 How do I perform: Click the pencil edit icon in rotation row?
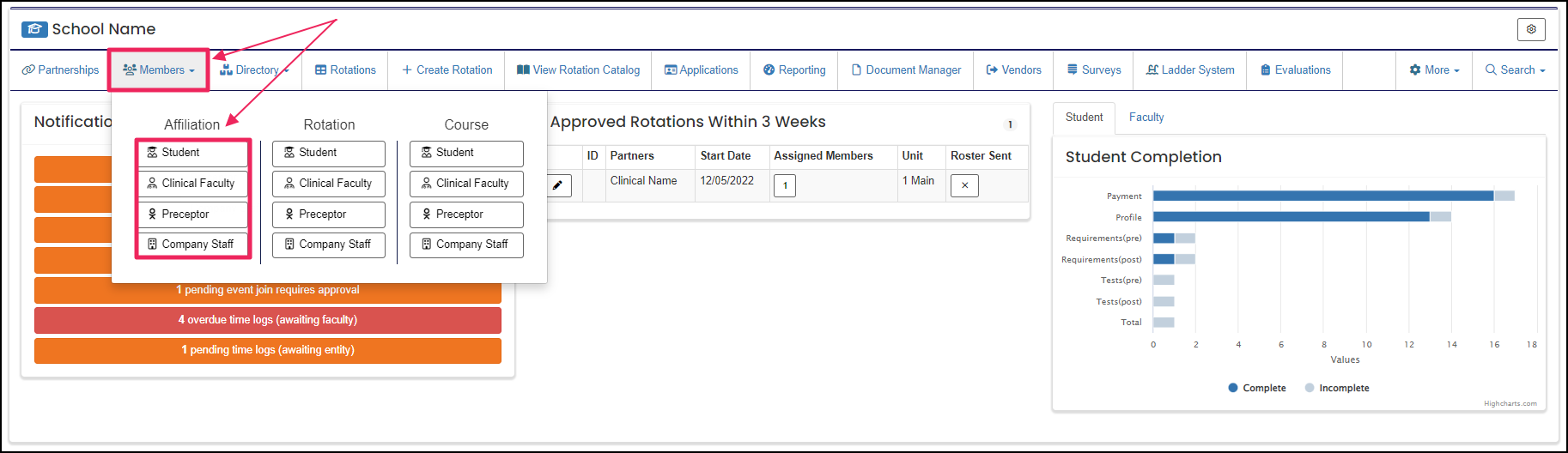(x=558, y=185)
